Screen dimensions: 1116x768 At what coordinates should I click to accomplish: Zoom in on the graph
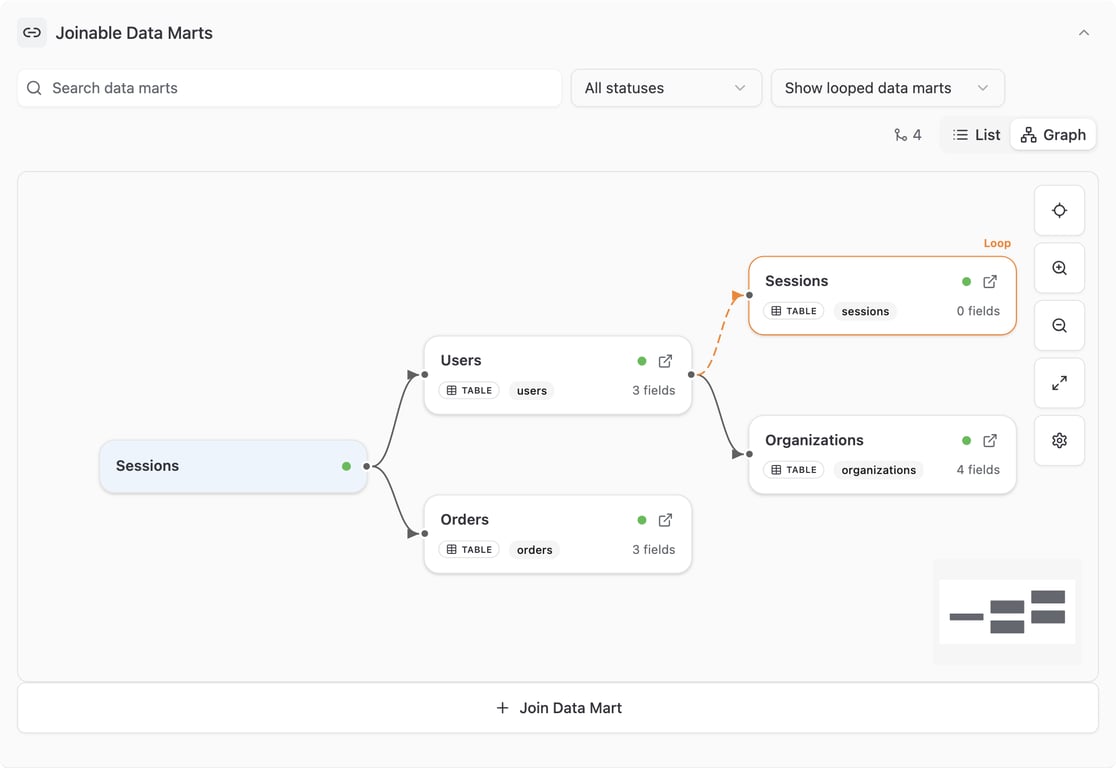[1059, 268]
